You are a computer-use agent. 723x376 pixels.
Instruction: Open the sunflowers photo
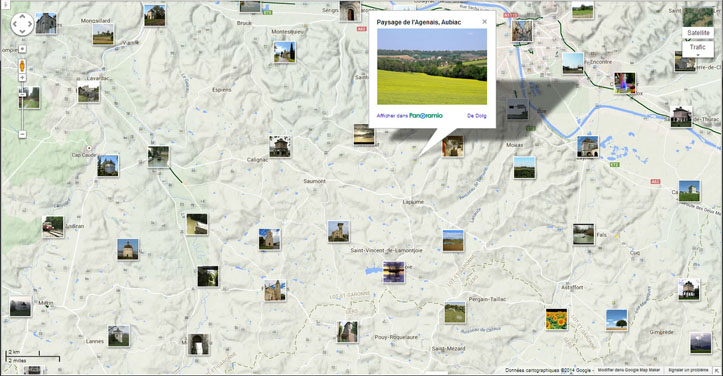(x=556, y=319)
